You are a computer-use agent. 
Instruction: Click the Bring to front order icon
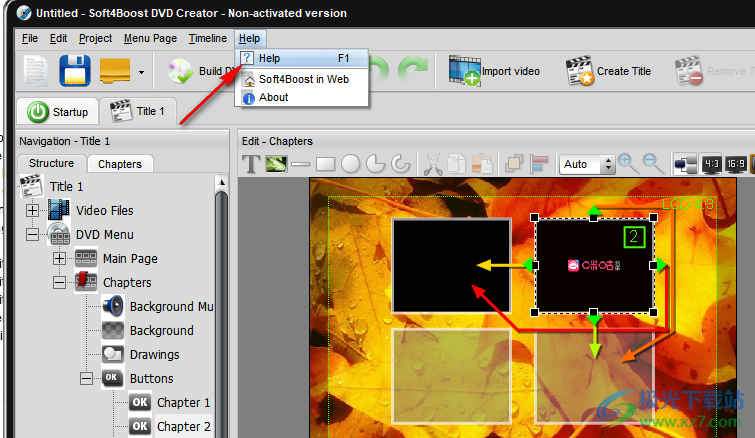(x=514, y=164)
